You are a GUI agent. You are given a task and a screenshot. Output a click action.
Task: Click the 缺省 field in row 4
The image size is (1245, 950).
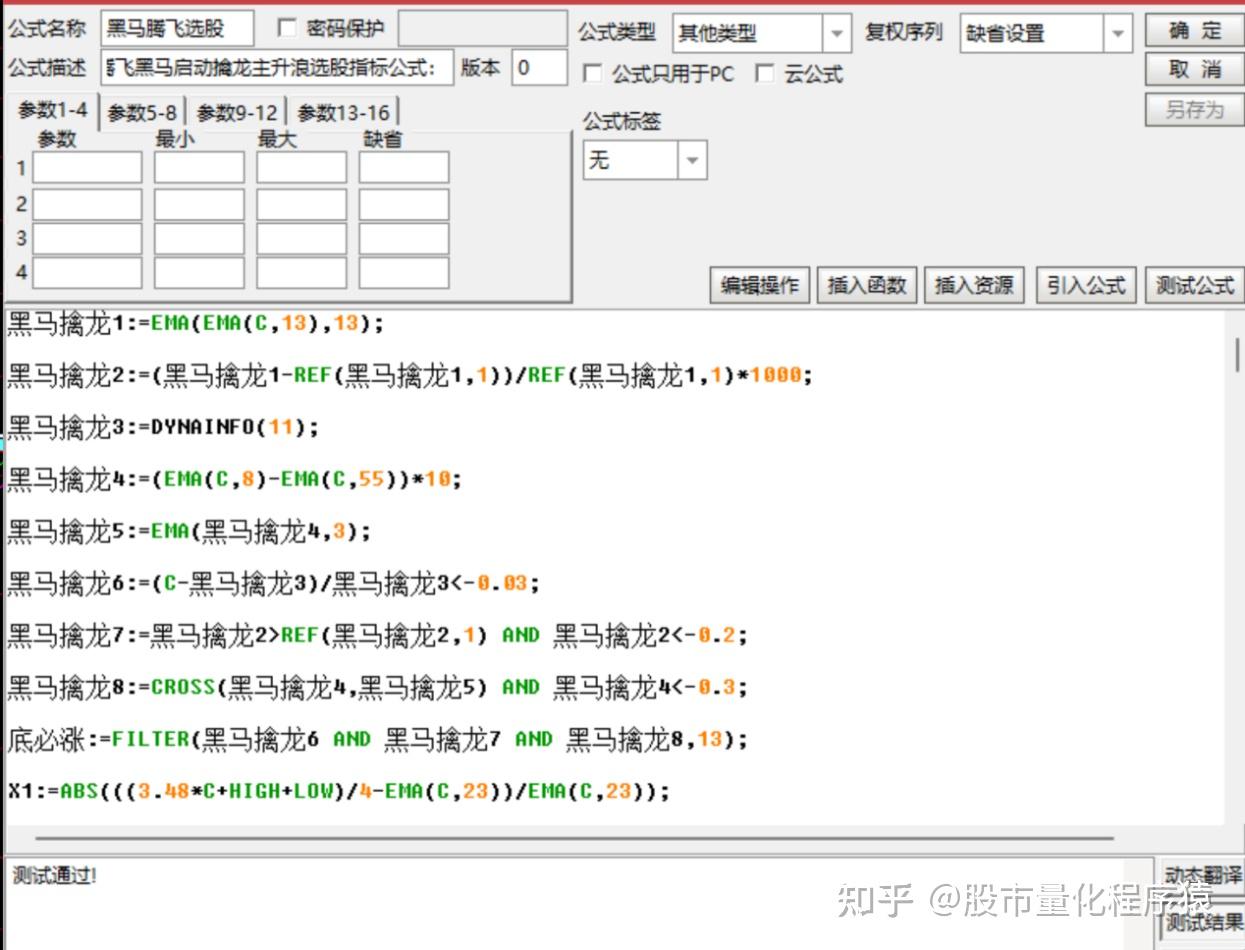[x=404, y=272]
